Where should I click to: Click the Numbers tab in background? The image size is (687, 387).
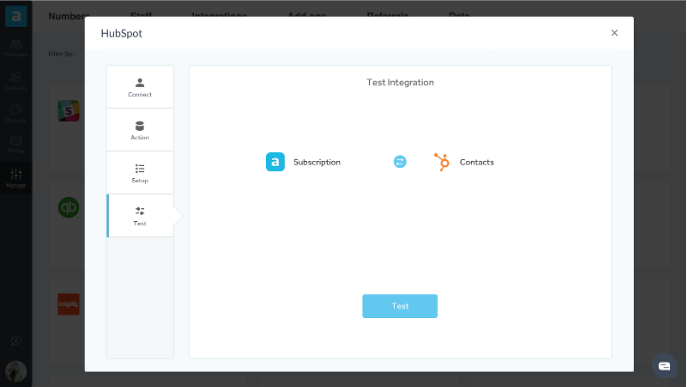[69, 16]
